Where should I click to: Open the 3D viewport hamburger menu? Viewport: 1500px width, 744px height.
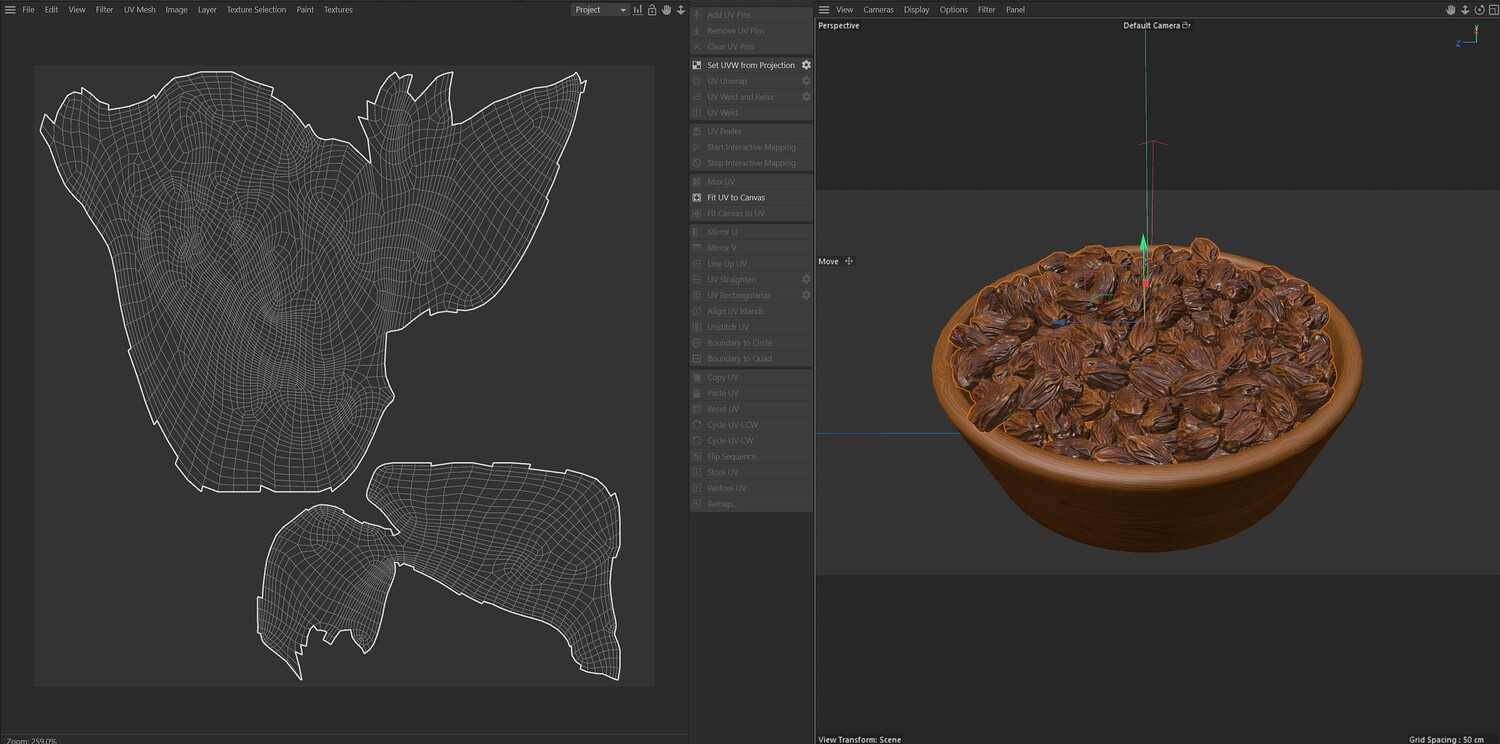(x=824, y=10)
